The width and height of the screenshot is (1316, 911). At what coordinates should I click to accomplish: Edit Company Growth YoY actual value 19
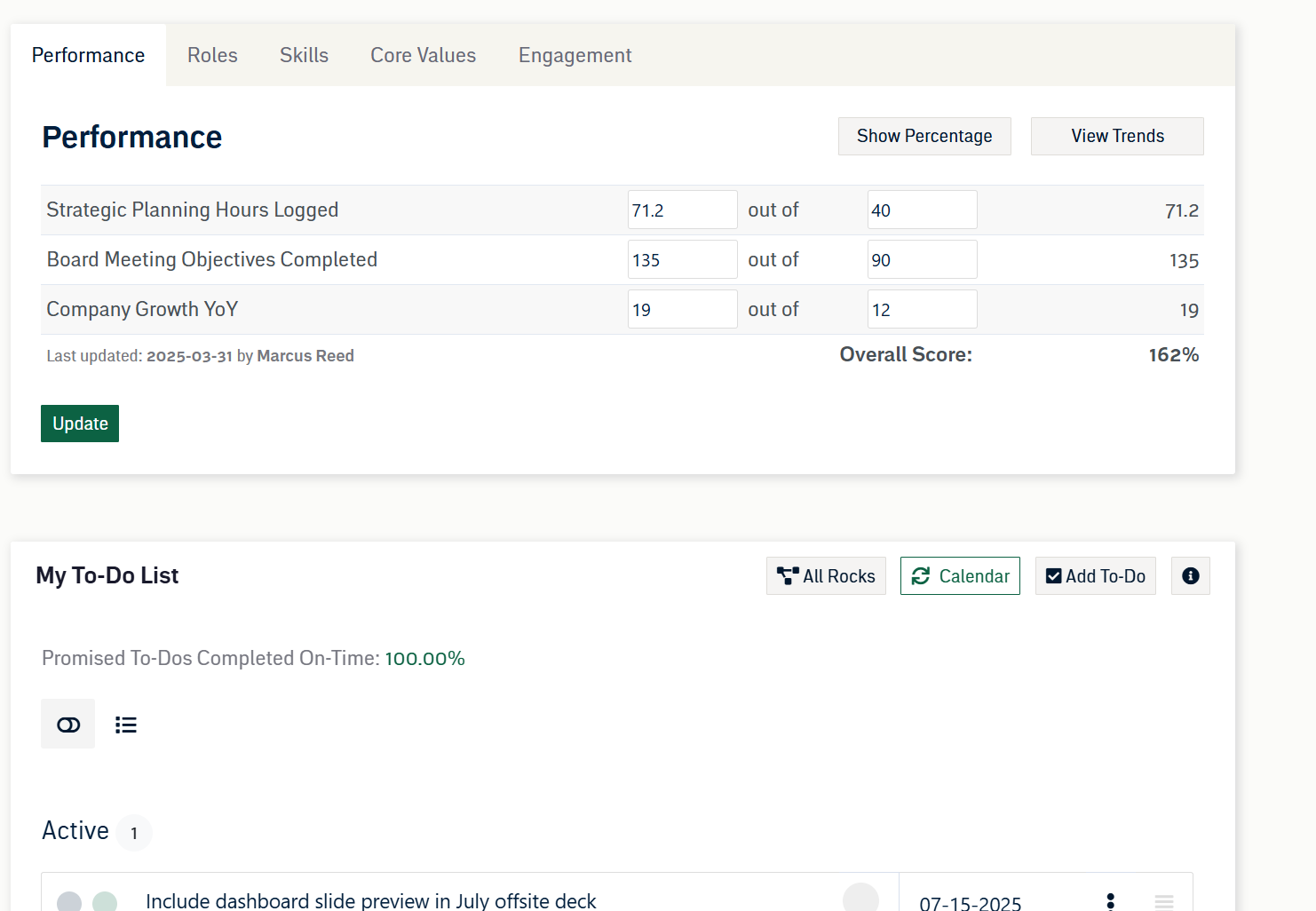click(x=682, y=309)
